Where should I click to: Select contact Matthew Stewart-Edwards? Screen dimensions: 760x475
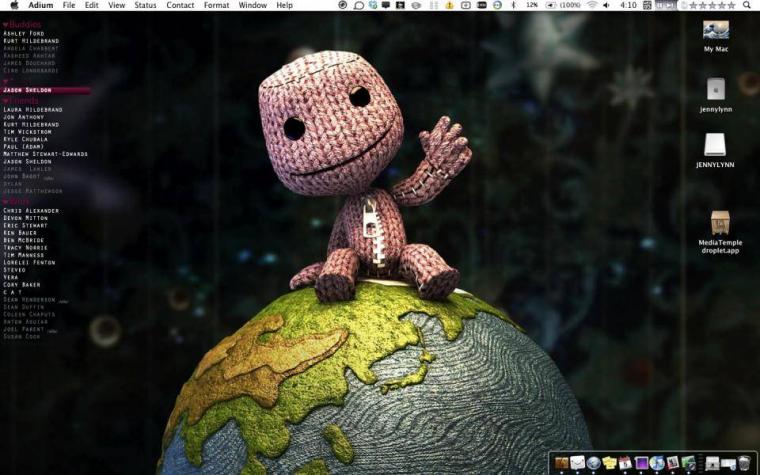click(x=46, y=154)
